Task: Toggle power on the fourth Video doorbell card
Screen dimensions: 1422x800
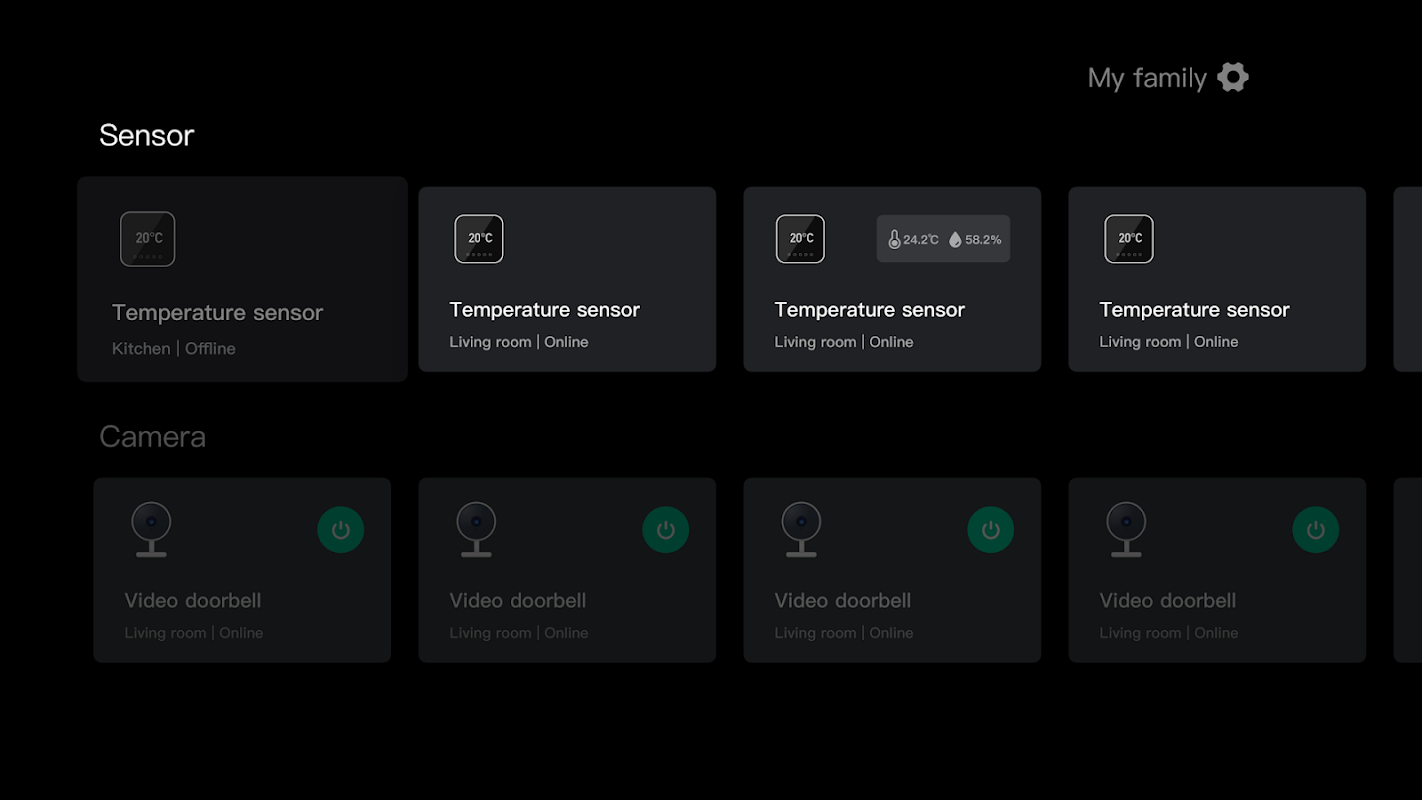Action: pos(1316,530)
